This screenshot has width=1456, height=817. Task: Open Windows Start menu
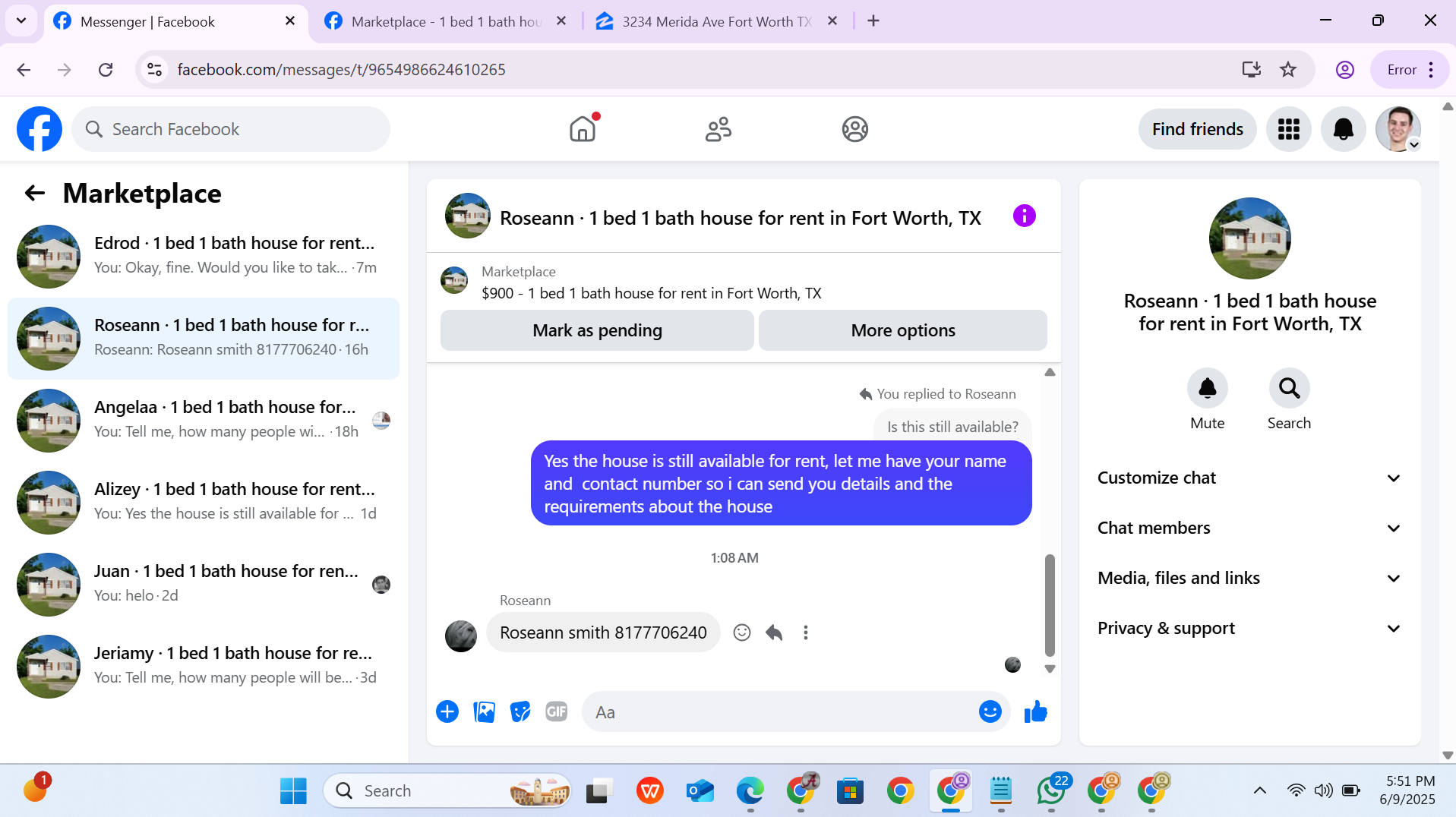pos(293,791)
